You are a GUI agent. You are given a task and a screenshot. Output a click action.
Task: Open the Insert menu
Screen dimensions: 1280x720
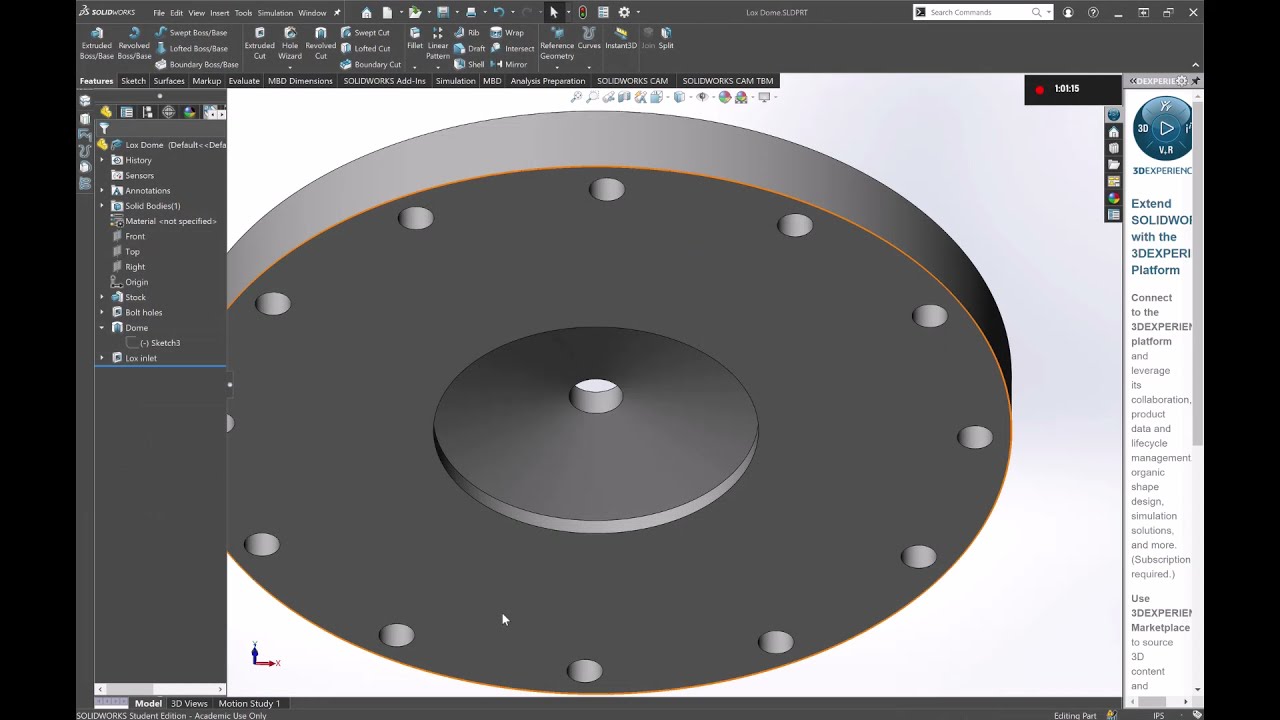(219, 13)
